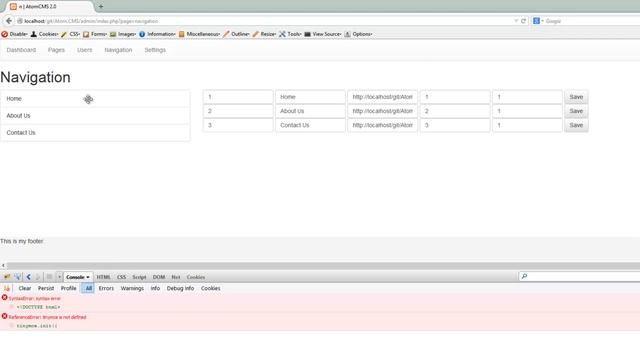The image size is (640, 360).
Task: Switch to the Firebug DOM tab
Action: point(159,277)
